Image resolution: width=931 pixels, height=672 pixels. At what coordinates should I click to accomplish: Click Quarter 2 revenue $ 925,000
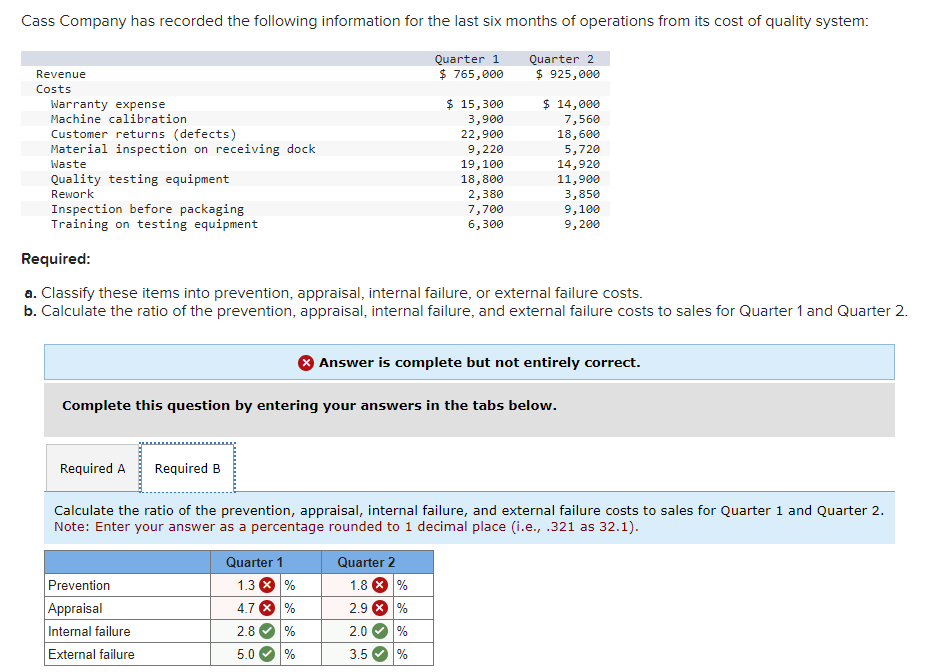click(568, 74)
